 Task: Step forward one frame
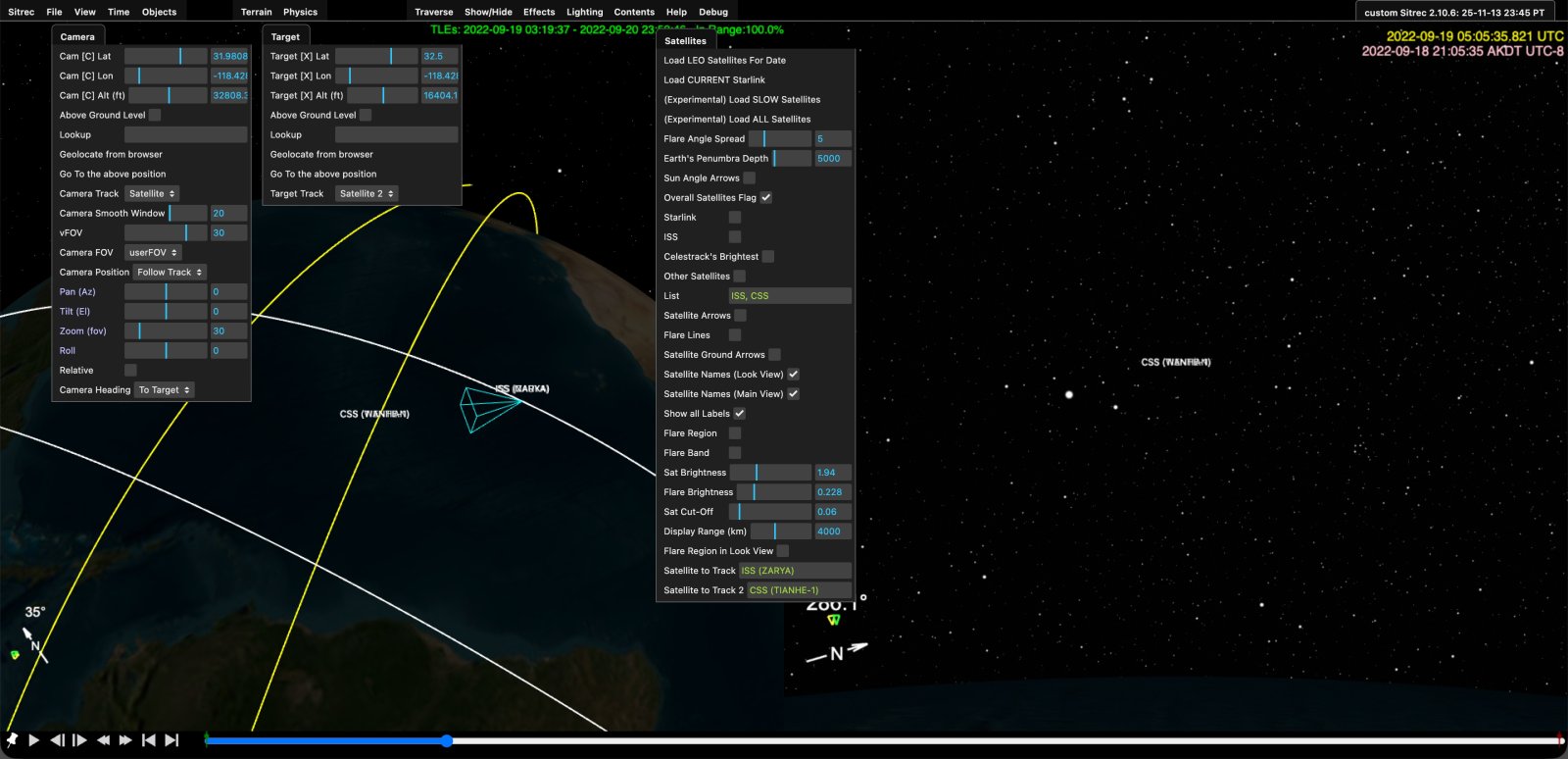pos(80,740)
